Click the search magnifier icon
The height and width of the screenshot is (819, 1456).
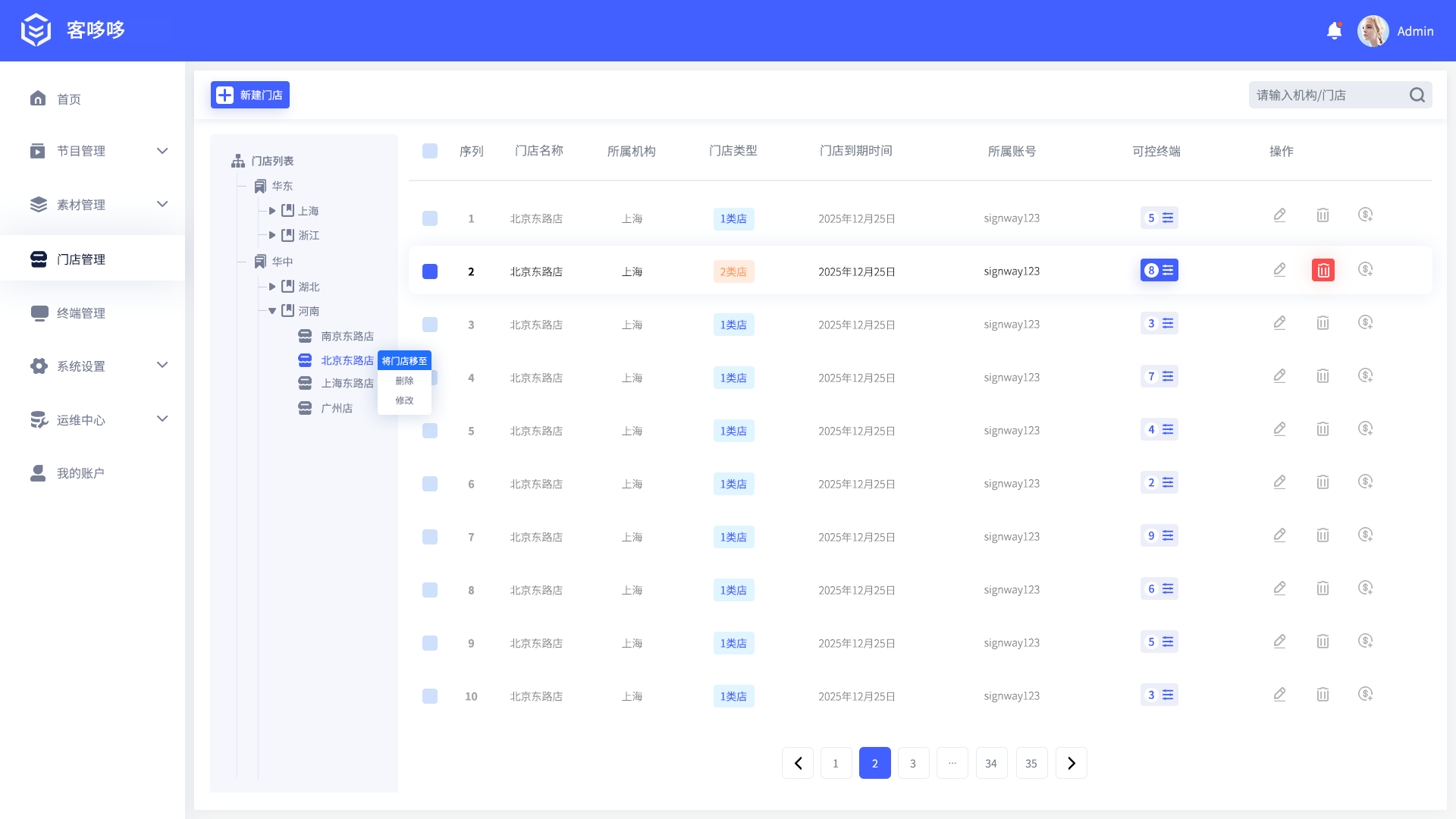(x=1417, y=96)
